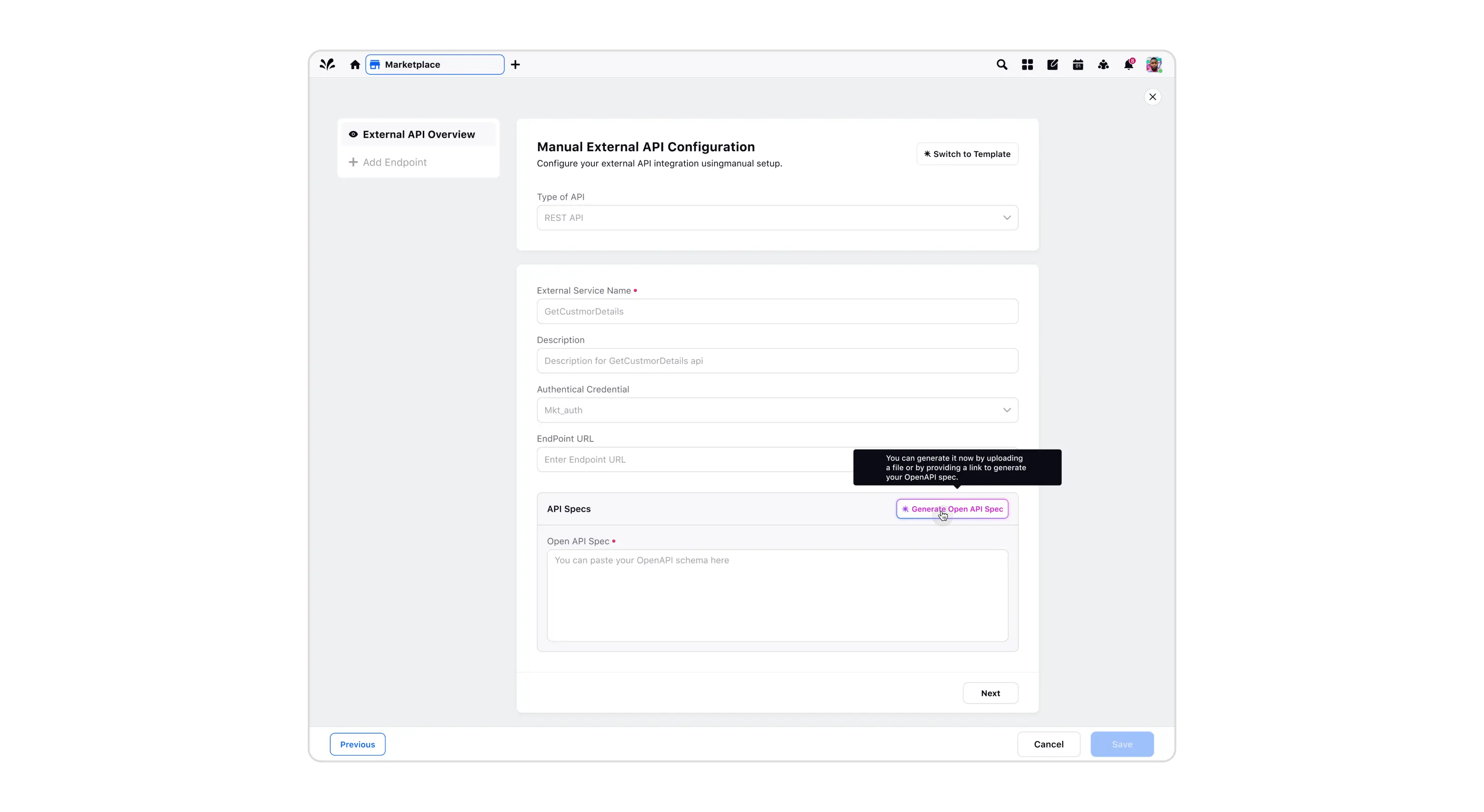Click into the Open API Spec textarea
Viewport: 1484px width, 812px height.
coord(777,595)
